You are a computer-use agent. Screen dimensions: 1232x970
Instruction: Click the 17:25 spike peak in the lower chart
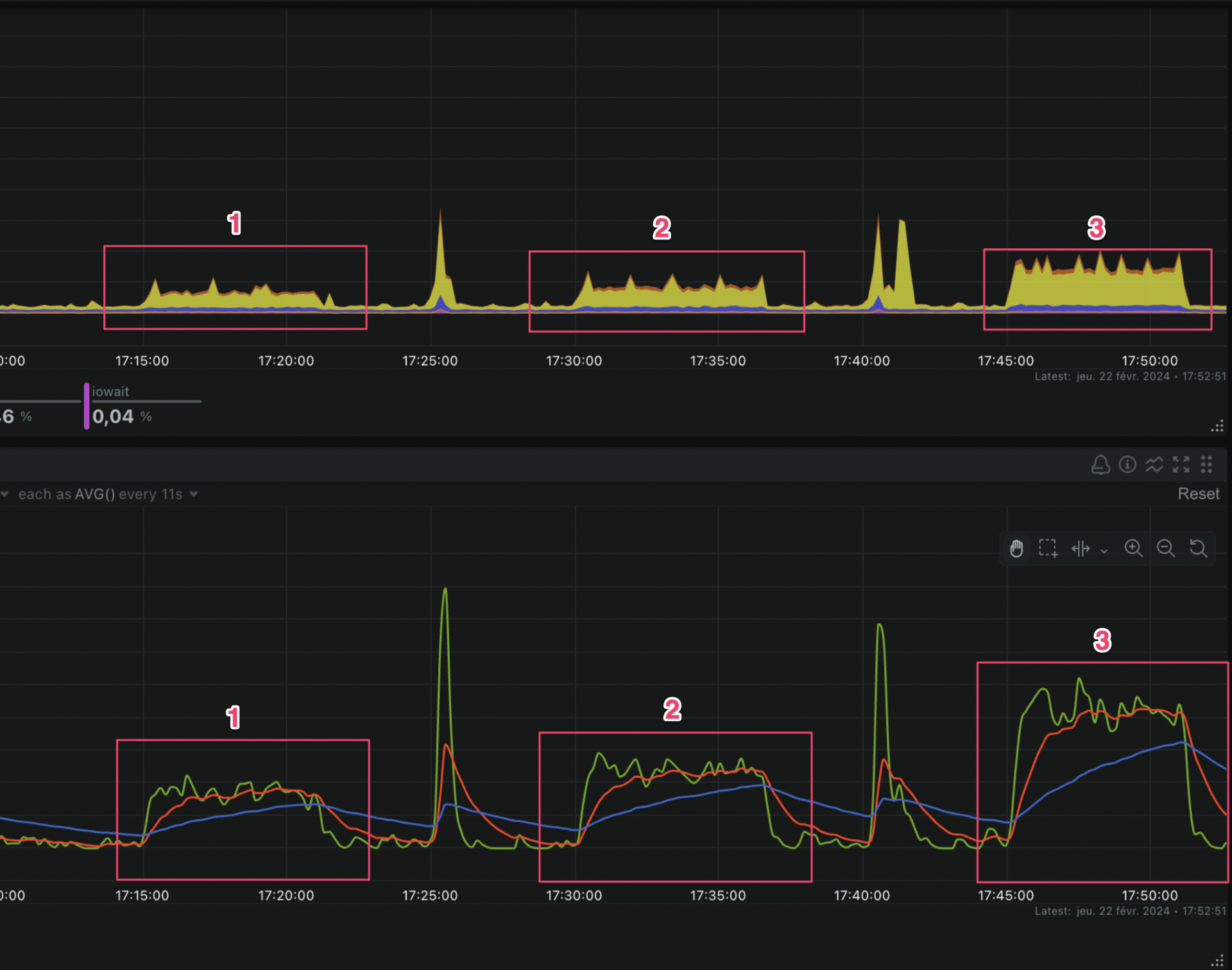coord(445,590)
